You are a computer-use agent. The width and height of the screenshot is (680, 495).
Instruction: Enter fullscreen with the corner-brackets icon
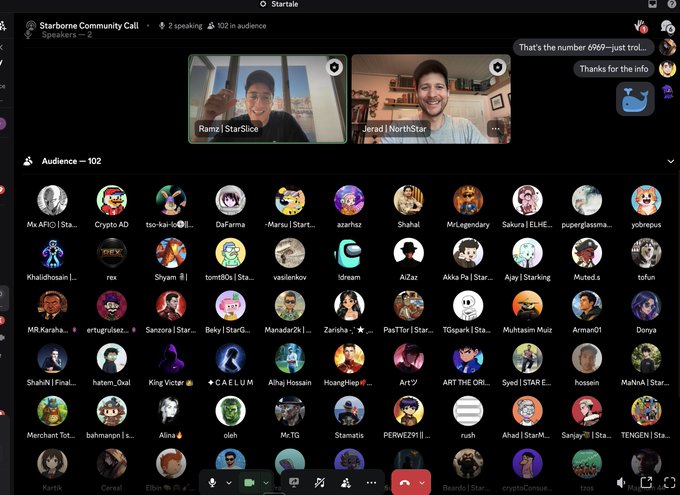click(669, 482)
